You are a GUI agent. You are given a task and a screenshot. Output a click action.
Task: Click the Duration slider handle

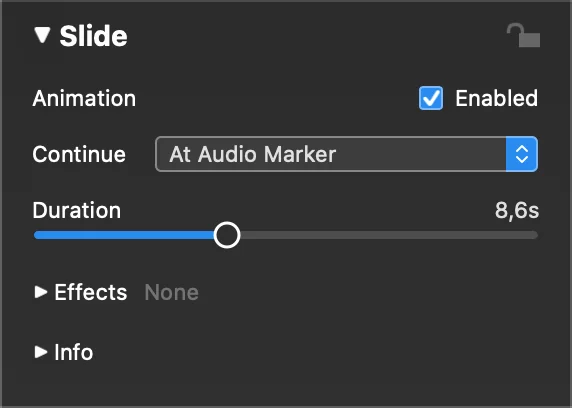pos(227,235)
